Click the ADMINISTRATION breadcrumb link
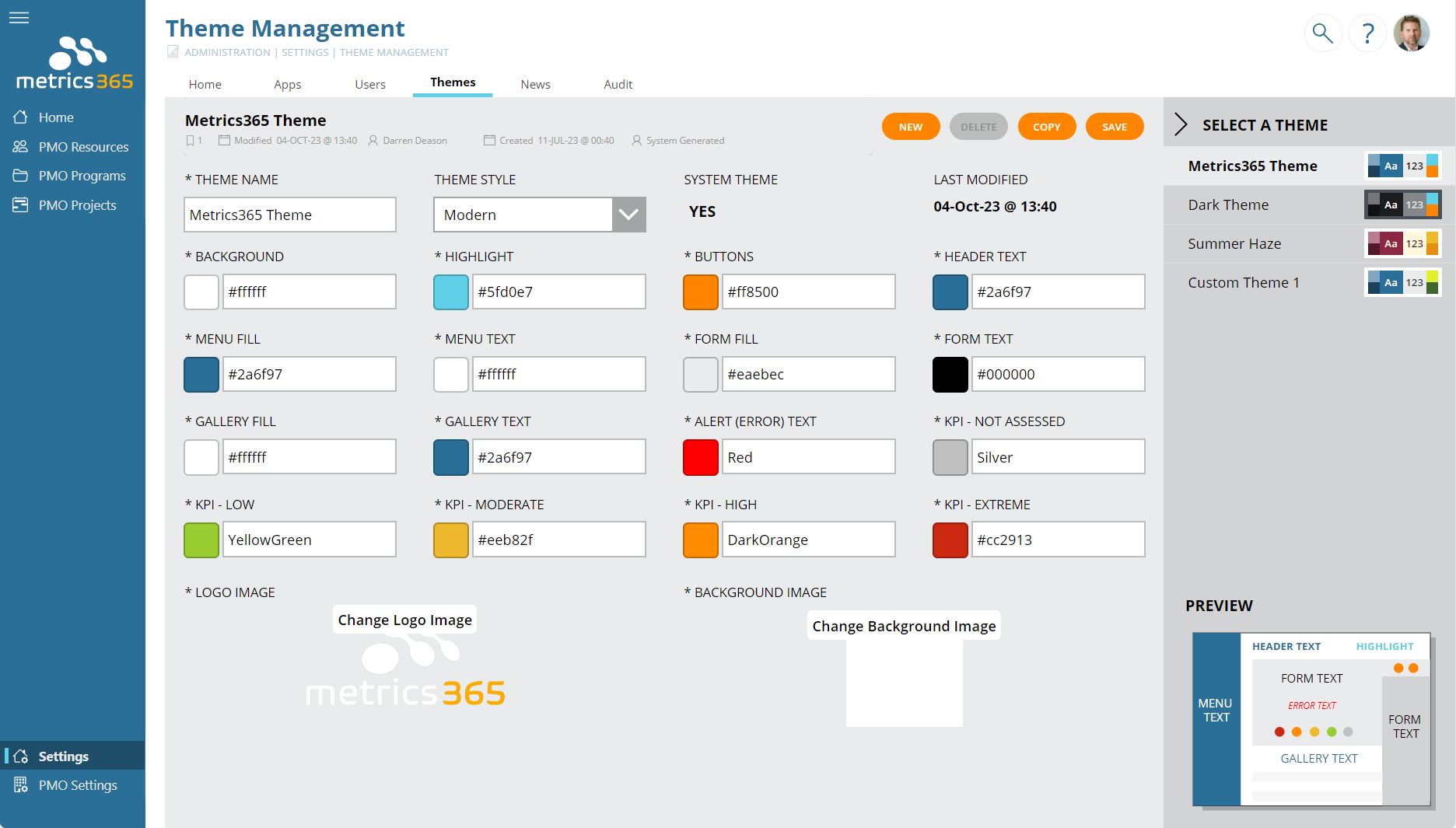Screen dimensions: 1456x828 (228, 53)
